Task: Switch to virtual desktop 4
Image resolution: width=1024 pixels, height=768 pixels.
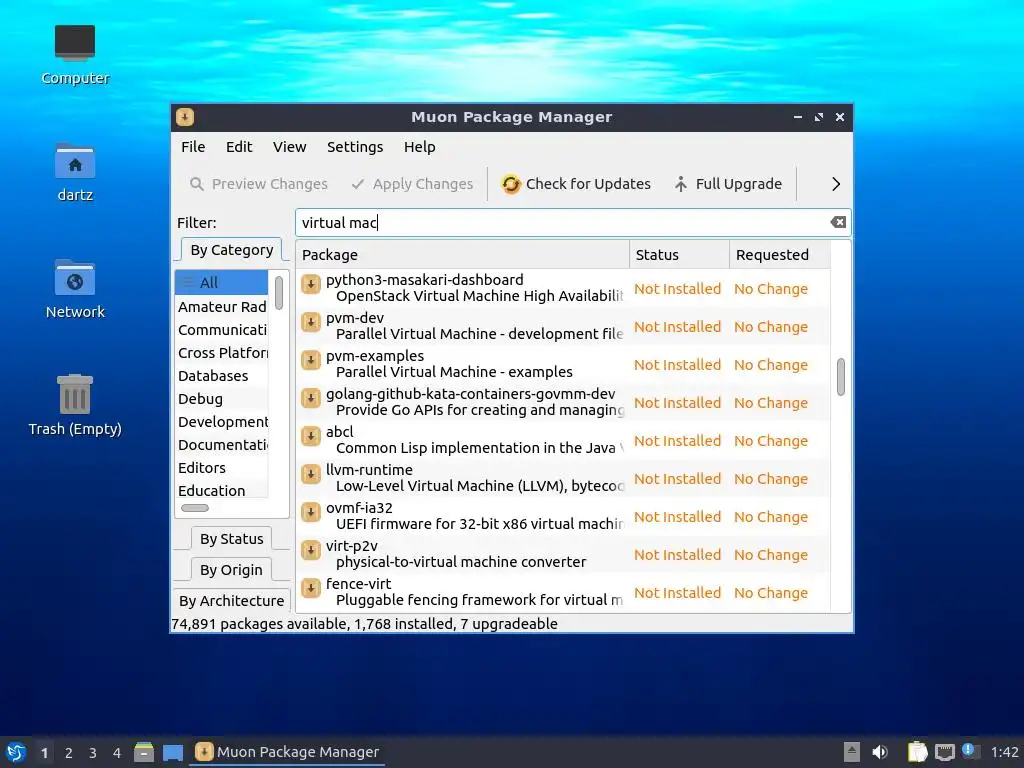Action: (x=117, y=753)
